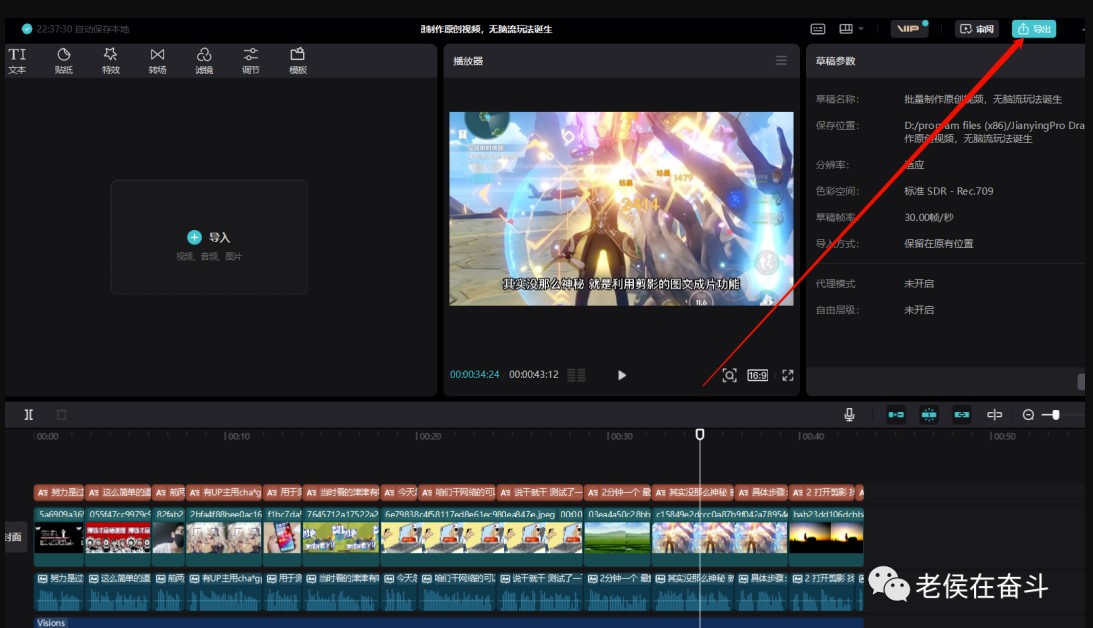Screen dimensions: 1093x628
Task: Open the player panel hamburger menu
Action: click(x=781, y=61)
